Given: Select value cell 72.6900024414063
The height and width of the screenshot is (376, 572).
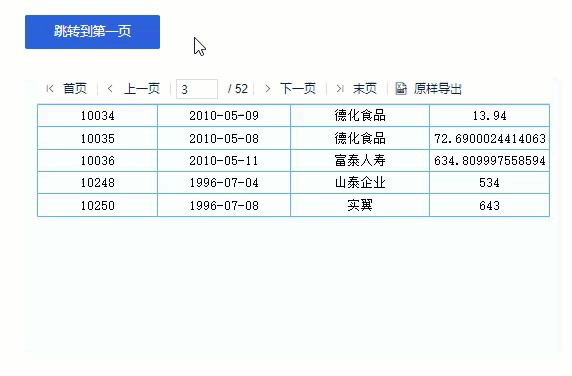Looking at the screenshot, I should 490,138.
